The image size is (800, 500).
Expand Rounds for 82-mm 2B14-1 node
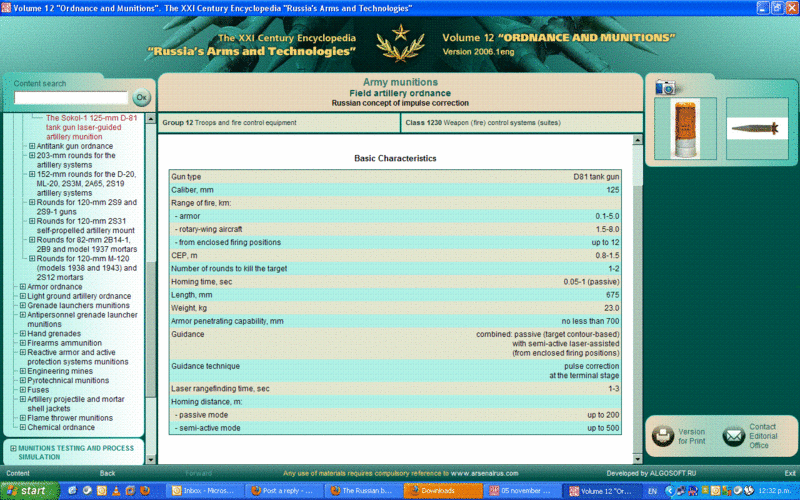pyautogui.click(x=32, y=240)
